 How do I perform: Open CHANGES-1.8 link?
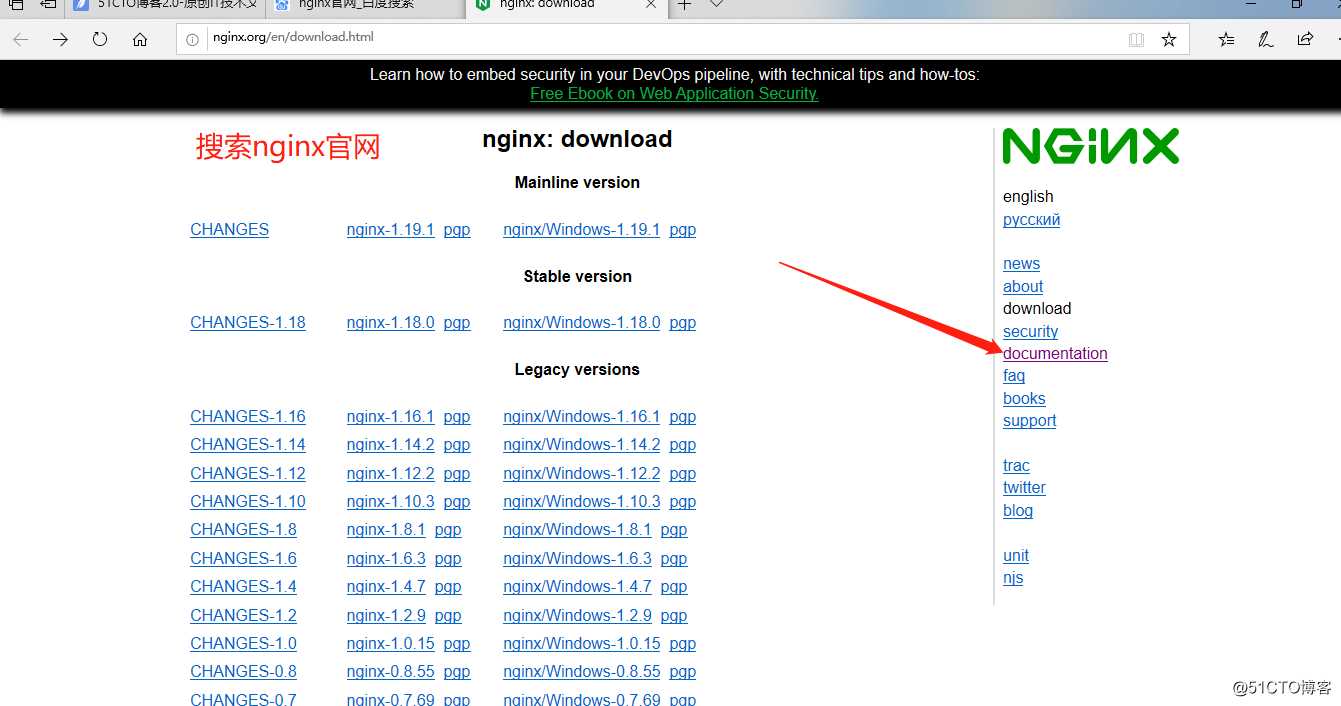click(x=243, y=529)
